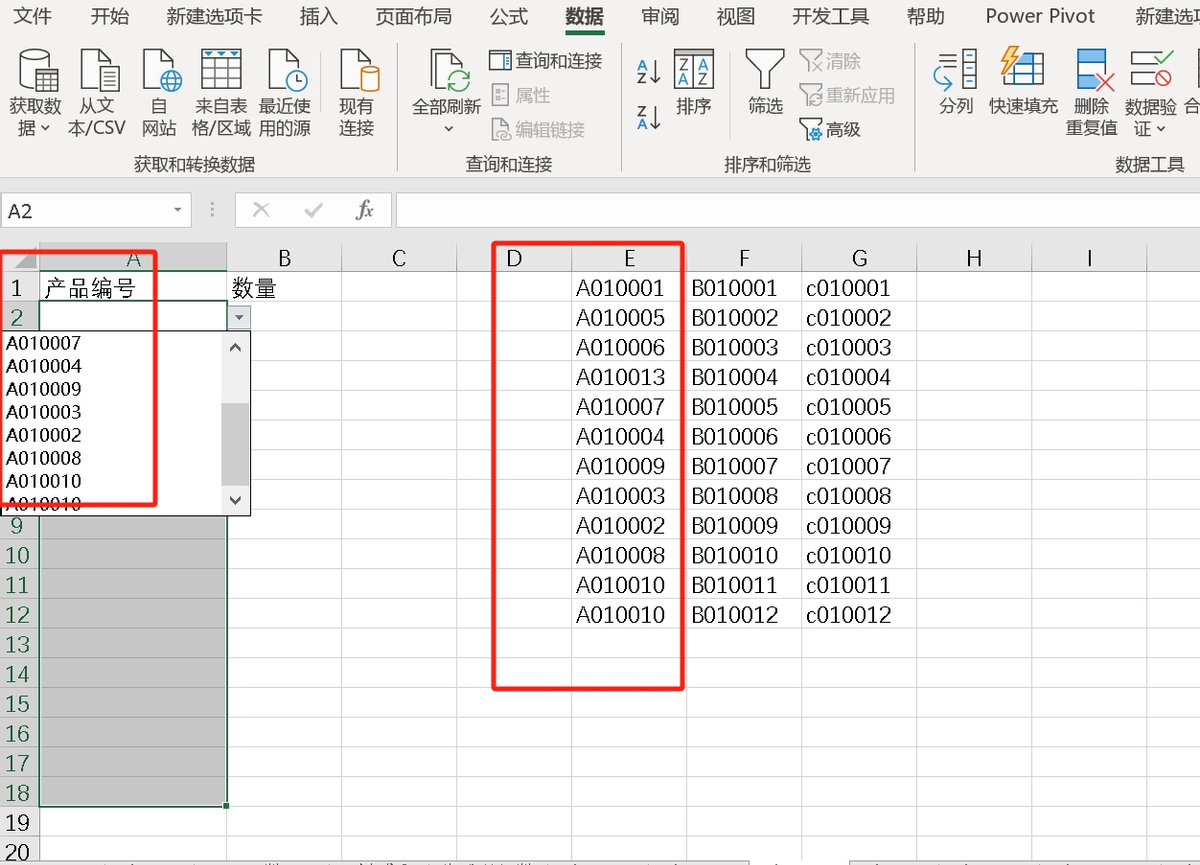Click 自网站 (From Web) icon

coord(160,70)
